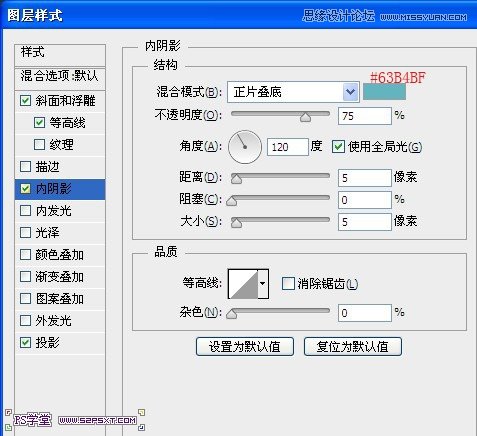Enable the 外发光 checkbox

pos(25,321)
